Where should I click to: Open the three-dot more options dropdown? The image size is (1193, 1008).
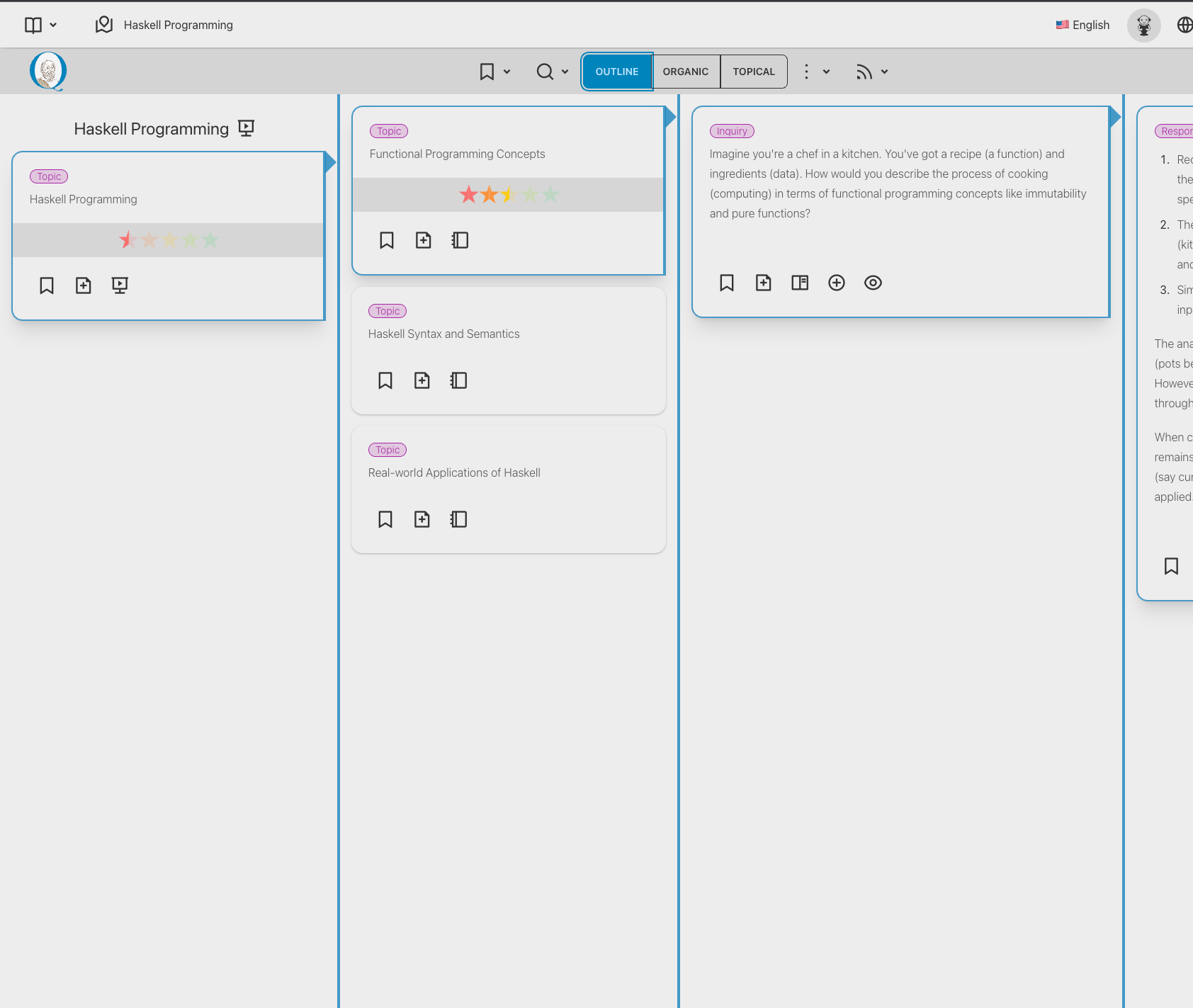[815, 72]
